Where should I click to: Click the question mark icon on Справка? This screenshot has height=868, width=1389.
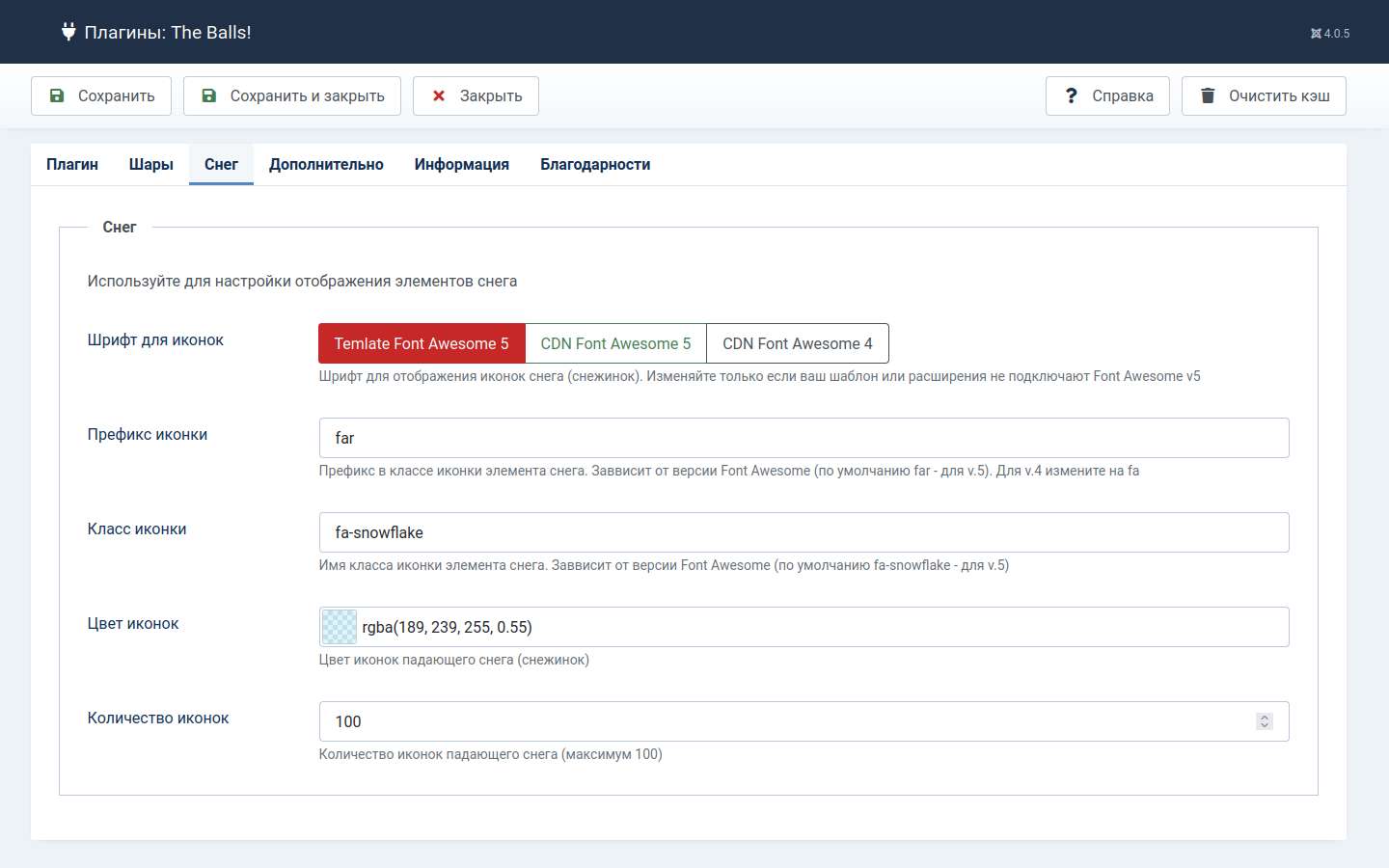[1071, 95]
